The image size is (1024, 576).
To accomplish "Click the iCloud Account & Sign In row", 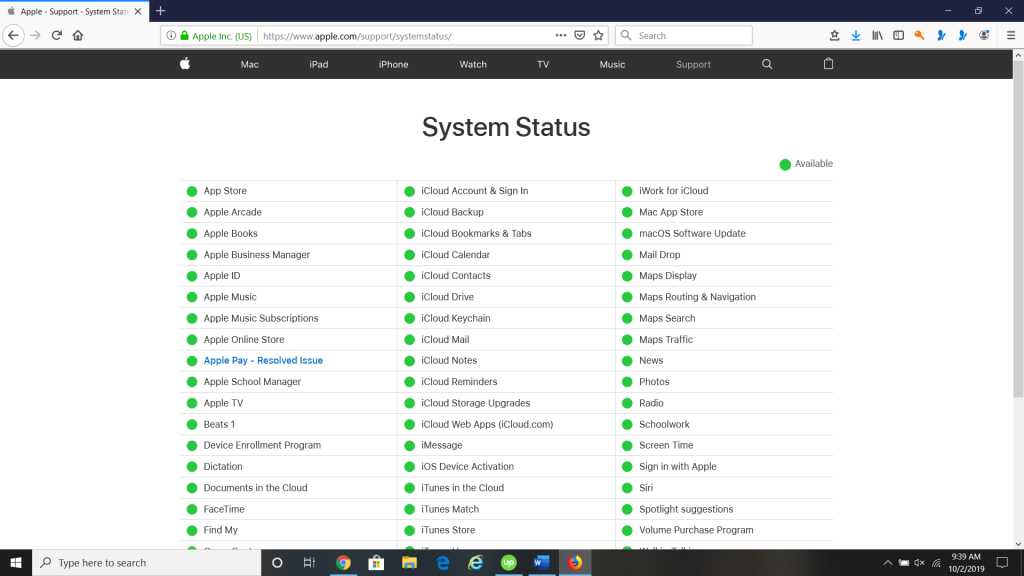I will point(506,191).
